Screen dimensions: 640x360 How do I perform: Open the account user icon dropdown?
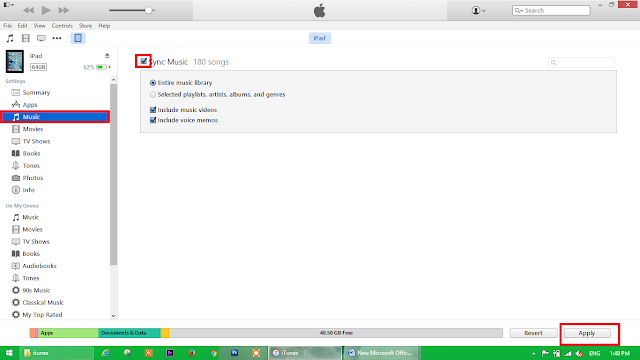tap(478, 11)
